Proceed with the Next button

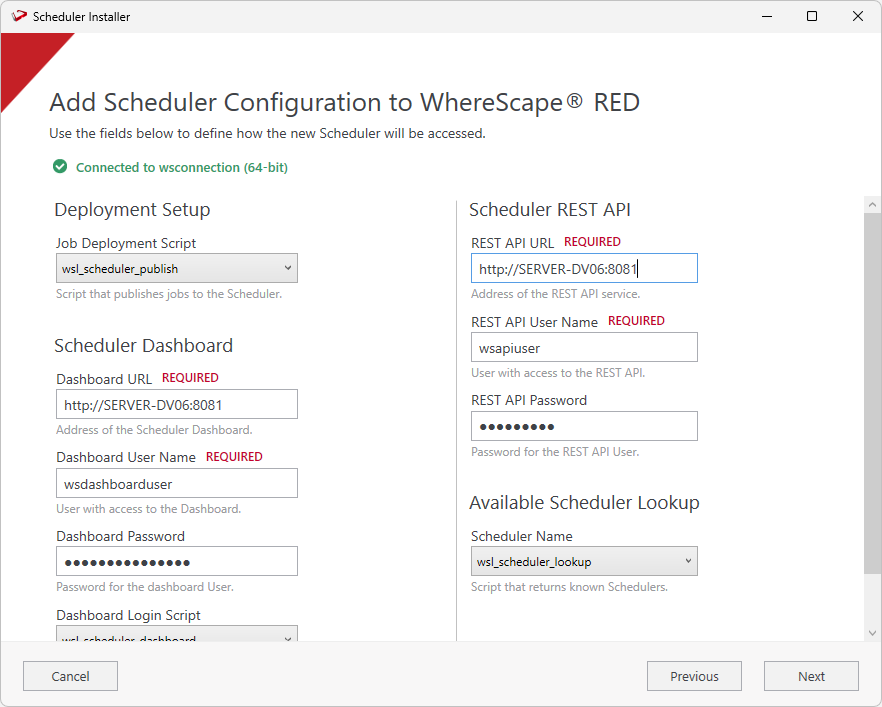pyautogui.click(x=811, y=676)
